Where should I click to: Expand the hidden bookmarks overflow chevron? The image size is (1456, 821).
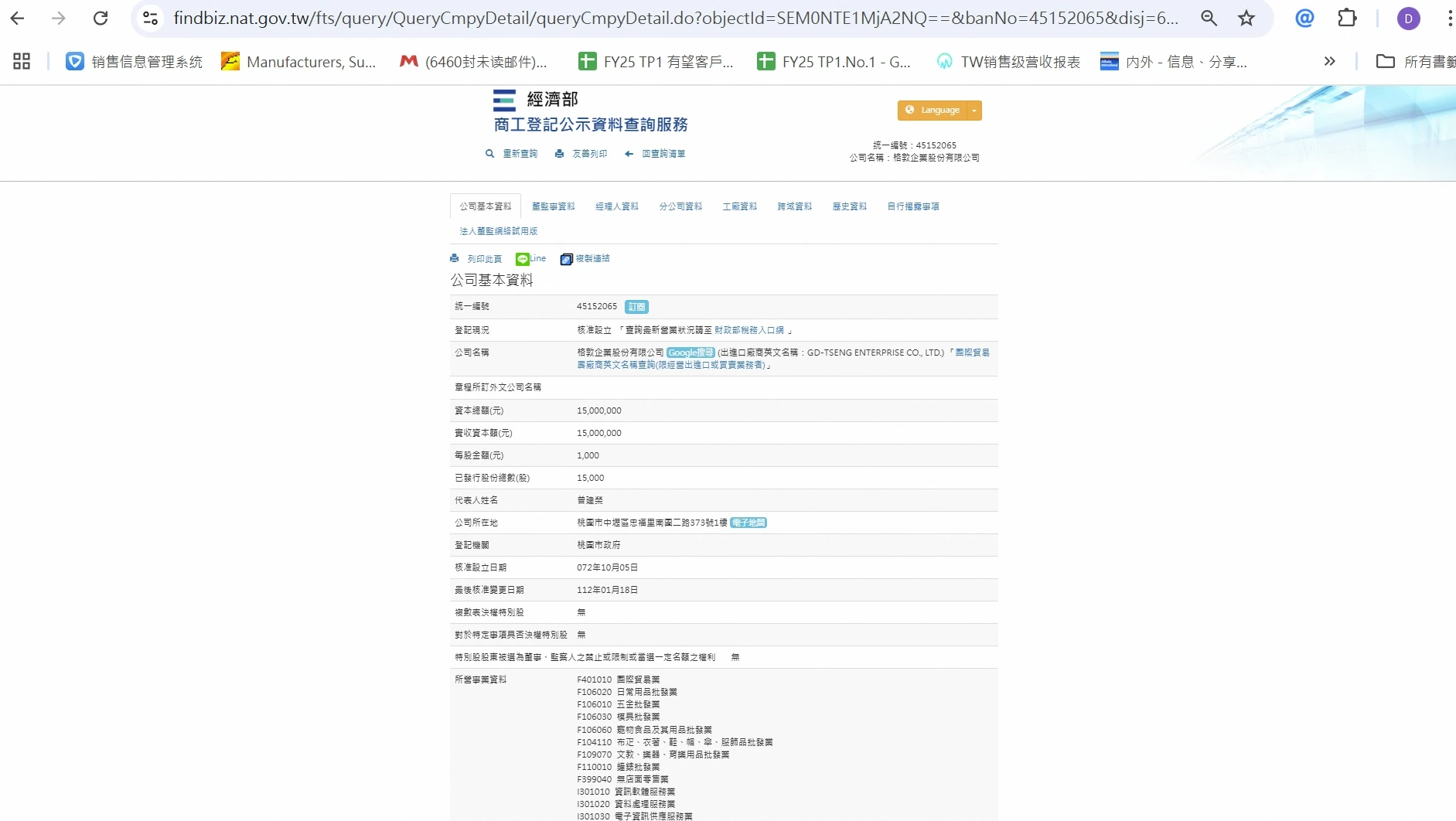pos(1329,62)
